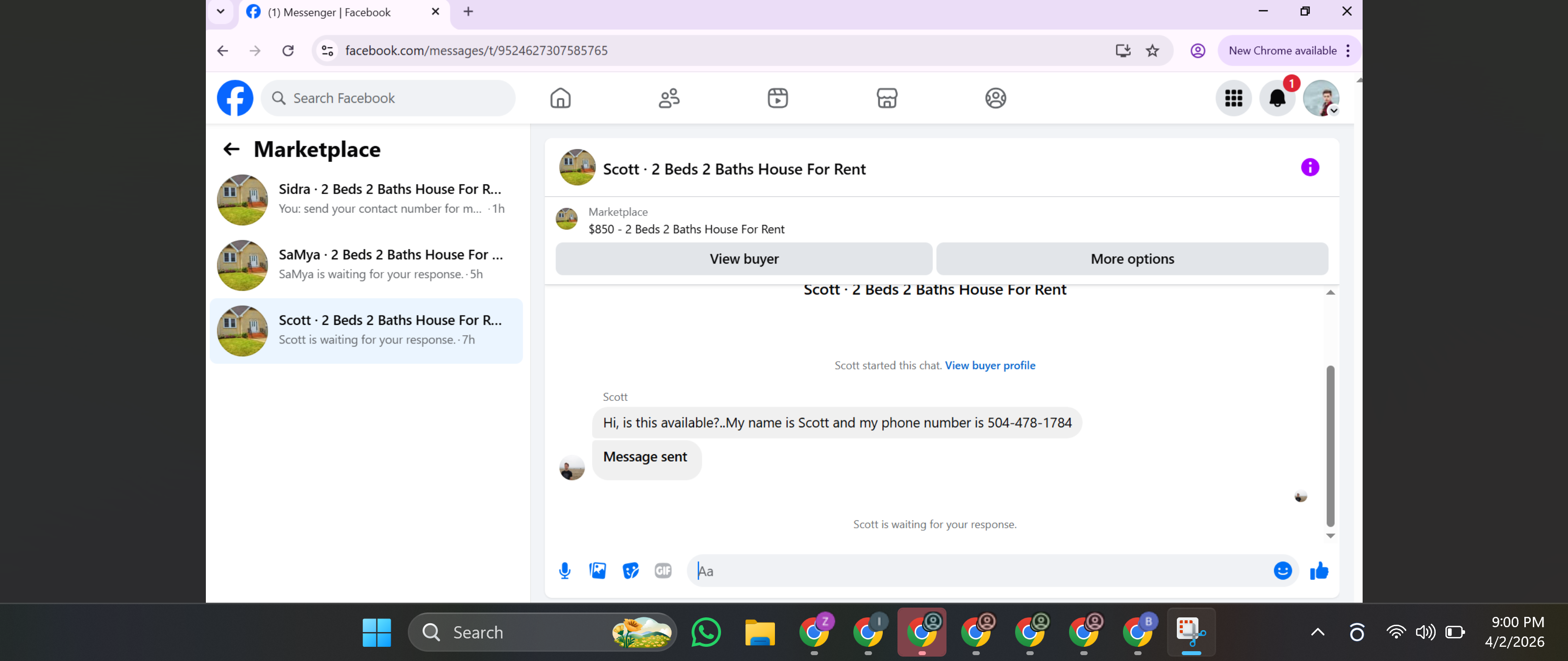Screen dimensions: 1568x661
Task: Click Scott's chat header house avatar
Action: pyautogui.click(x=577, y=168)
